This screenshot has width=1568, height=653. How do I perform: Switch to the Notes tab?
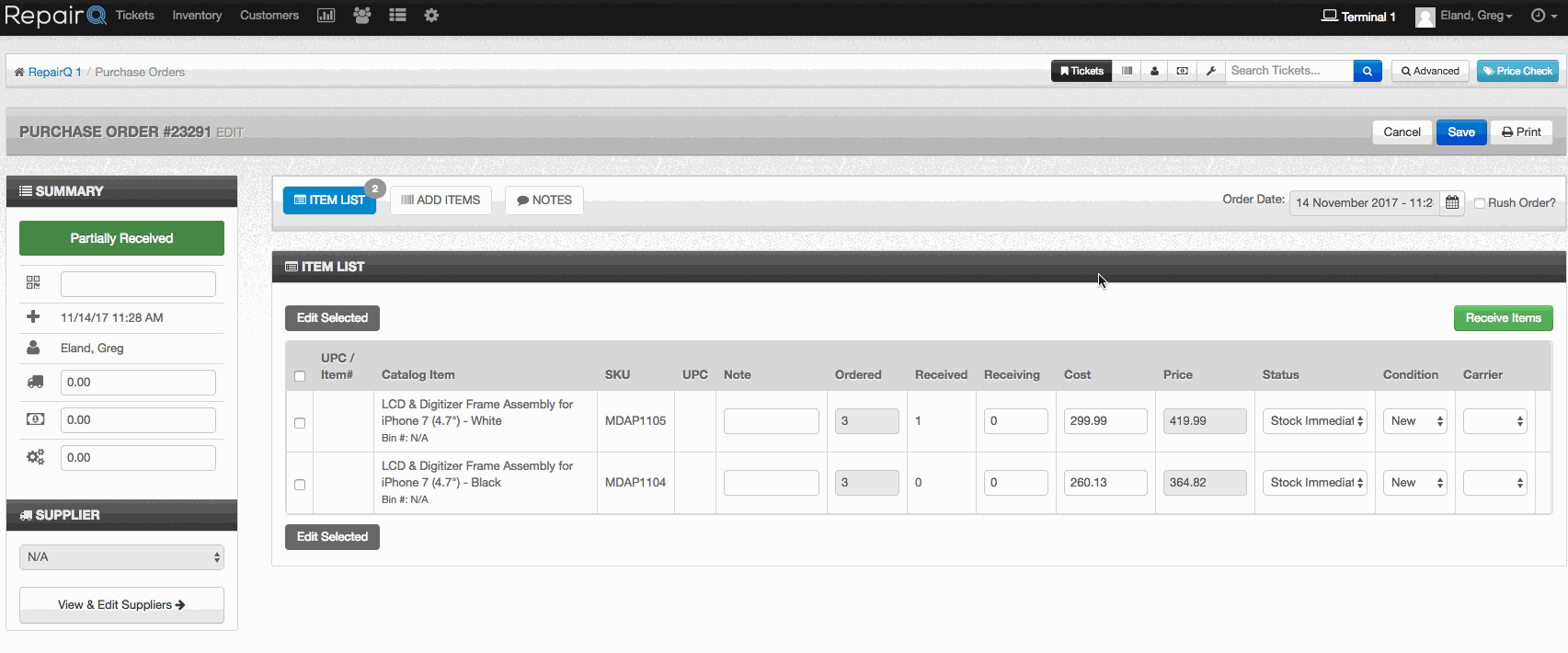point(544,200)
